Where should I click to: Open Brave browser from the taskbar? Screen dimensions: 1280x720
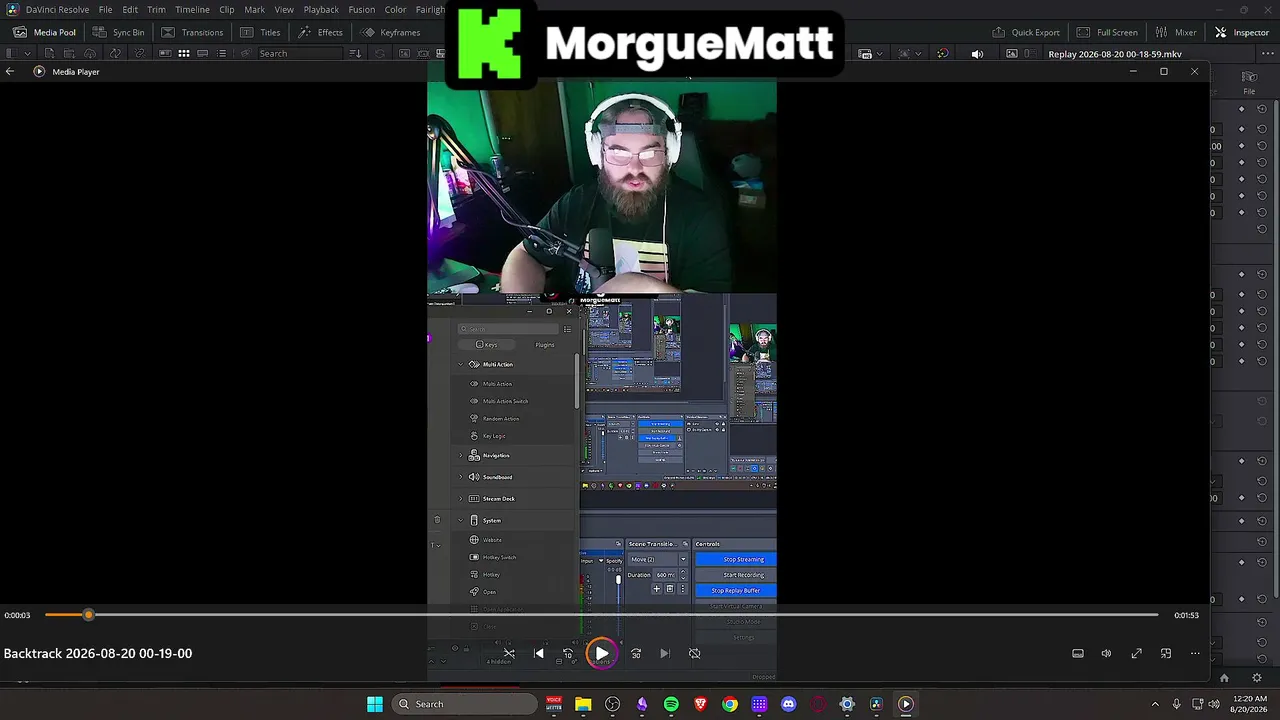click(x=701, y=704)
